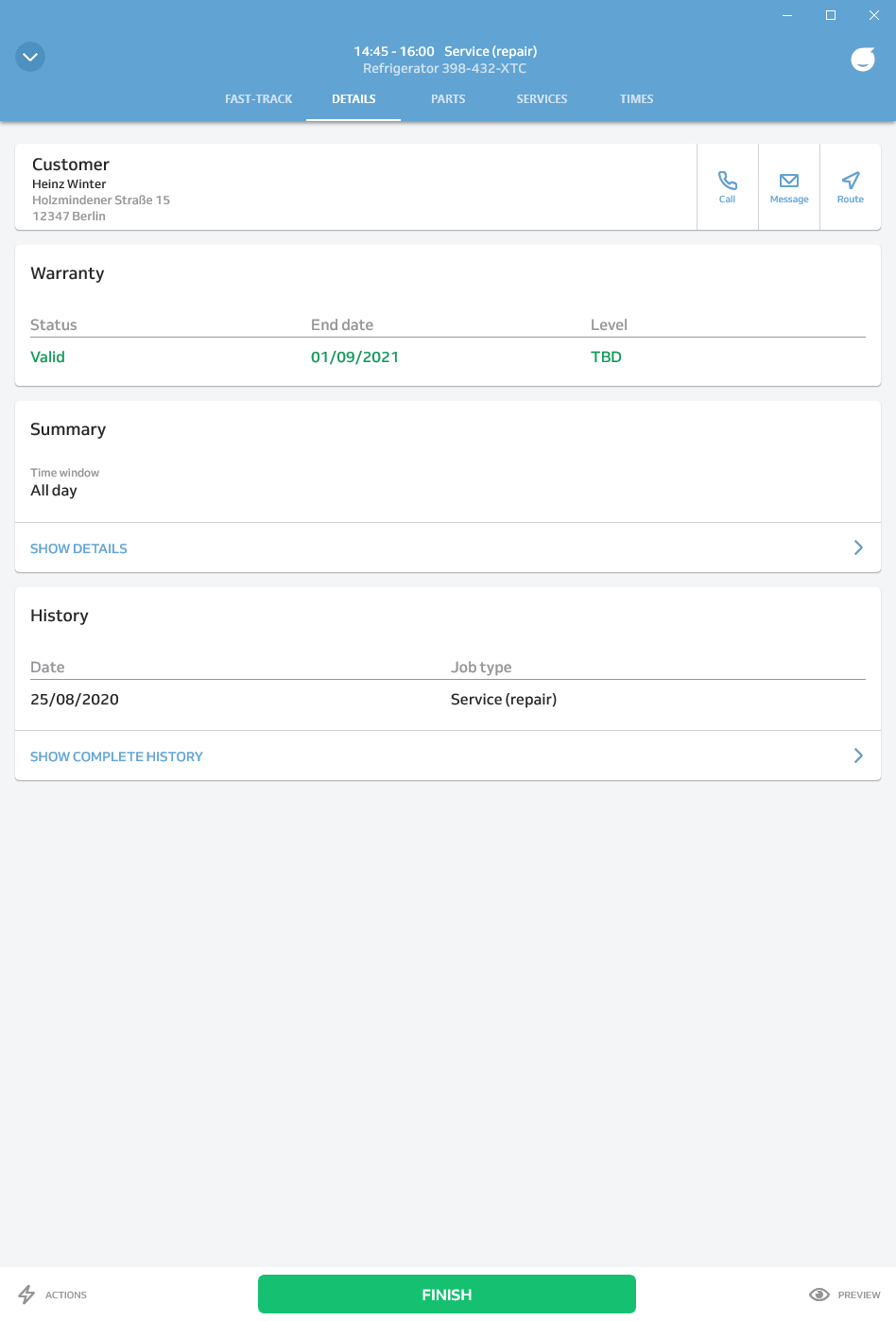Open the Services tab
The width and height of the screenshot is (896, 1321).
tap(542, 99)
